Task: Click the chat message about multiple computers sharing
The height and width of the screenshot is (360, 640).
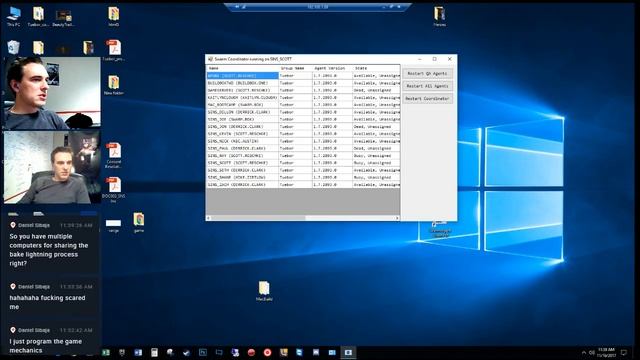Action: tap(49, 250)
